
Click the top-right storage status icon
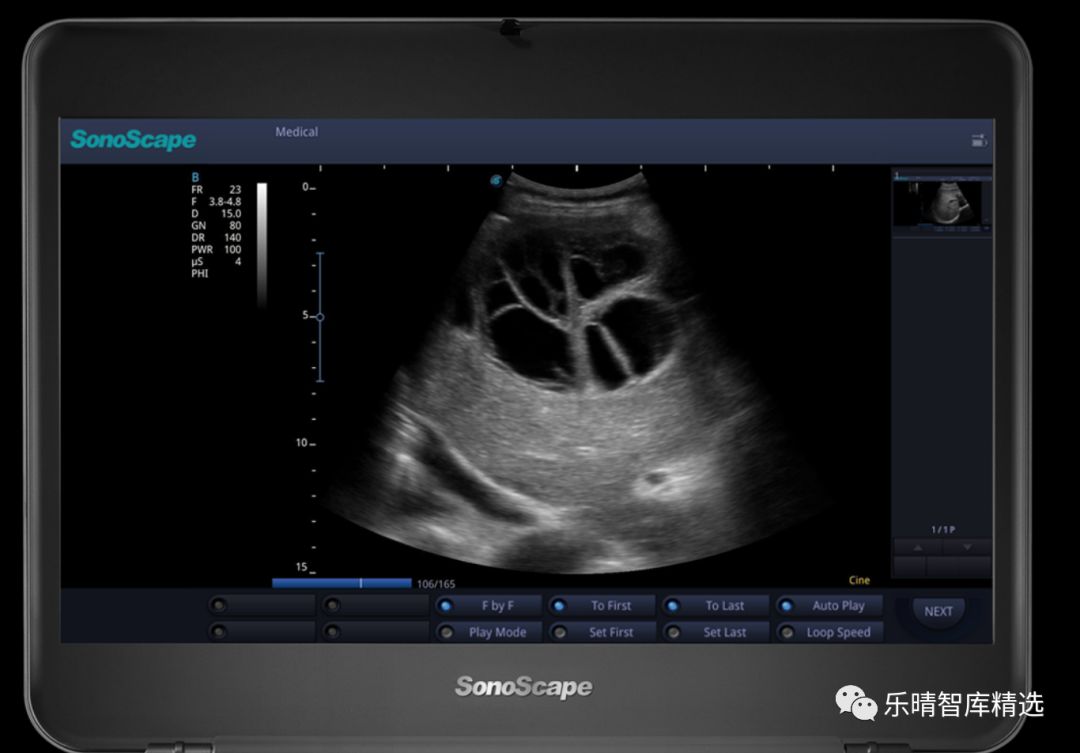coord(979,141)
